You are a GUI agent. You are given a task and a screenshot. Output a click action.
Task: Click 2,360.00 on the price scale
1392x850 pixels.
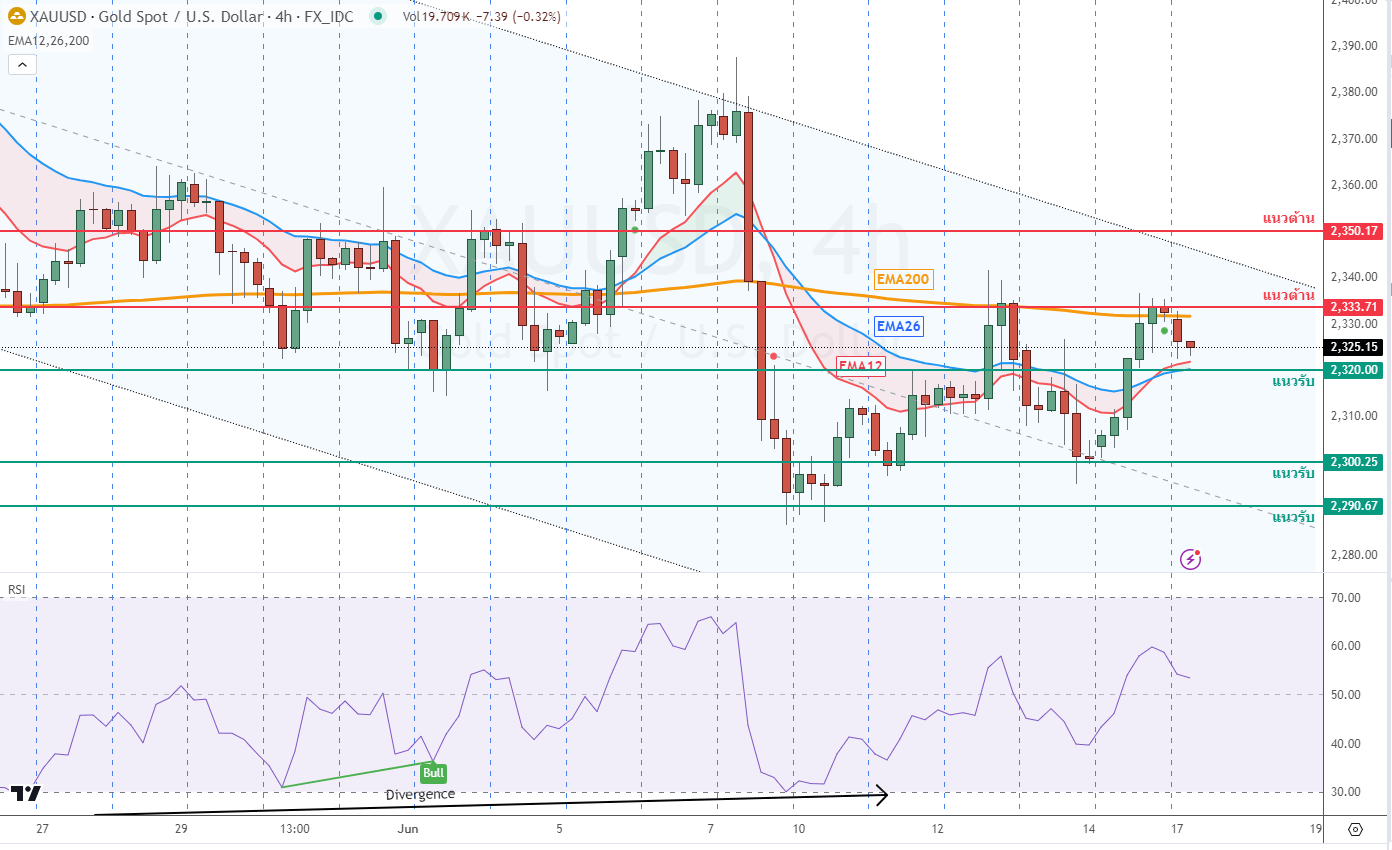[x=1354, y=185]
